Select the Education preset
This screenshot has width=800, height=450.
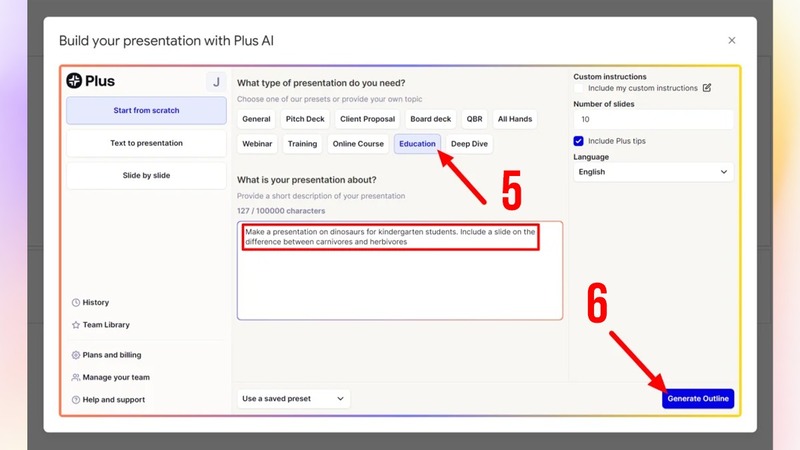(417, 144)
